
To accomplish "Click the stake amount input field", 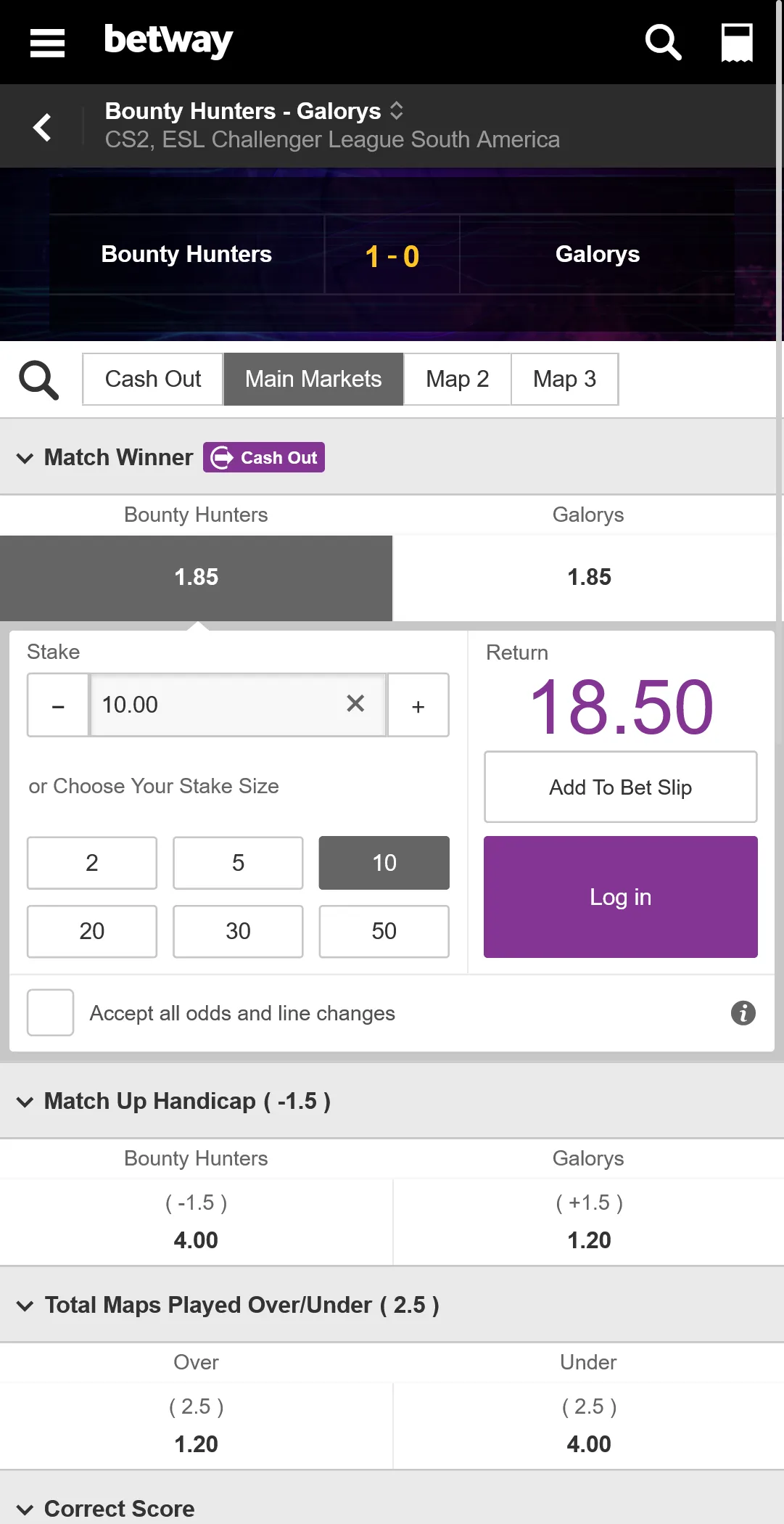I will pos(218,705).
